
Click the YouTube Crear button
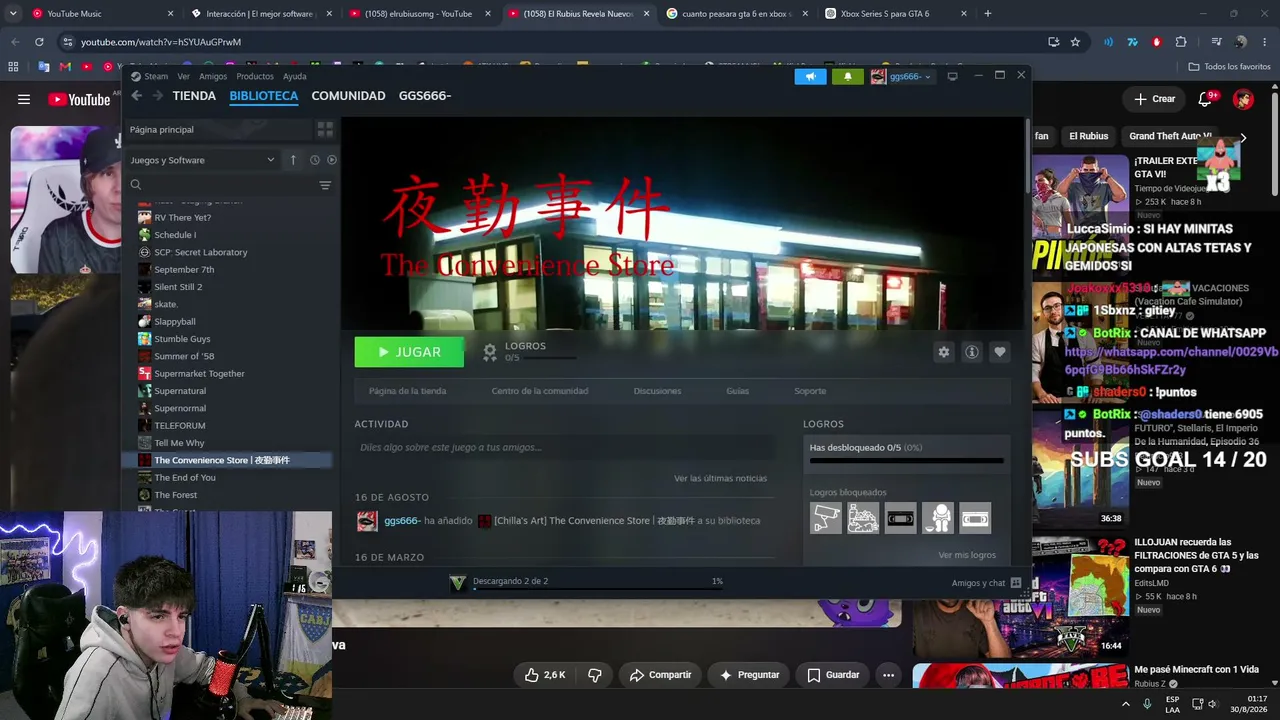point(1154,99)
